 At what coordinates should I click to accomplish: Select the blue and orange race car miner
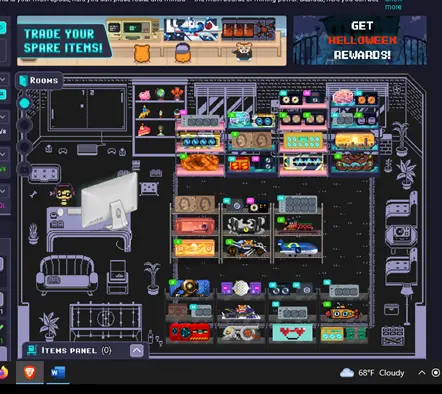[x=246, y=248]
